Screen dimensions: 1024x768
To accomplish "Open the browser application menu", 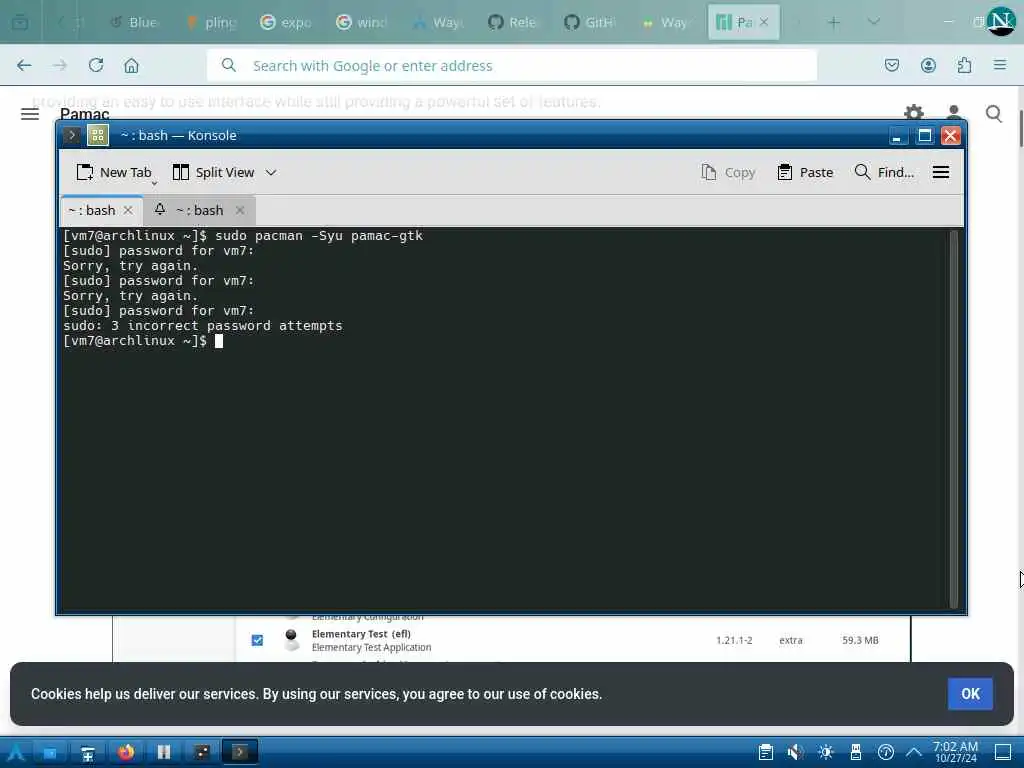I will (x=1000, y=65).
